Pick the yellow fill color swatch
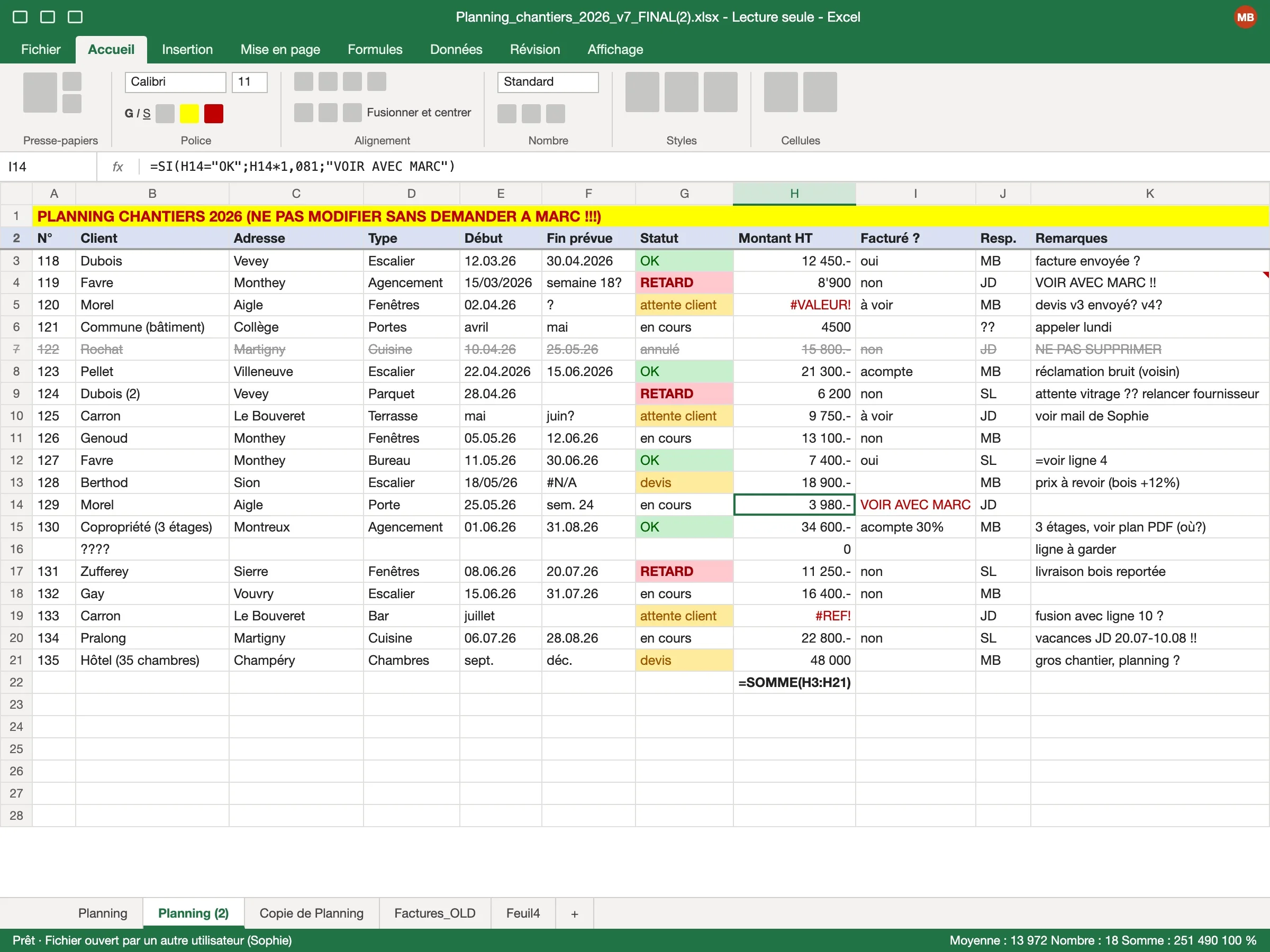The width and height of the screenshot is (1270, 952). 189,114
